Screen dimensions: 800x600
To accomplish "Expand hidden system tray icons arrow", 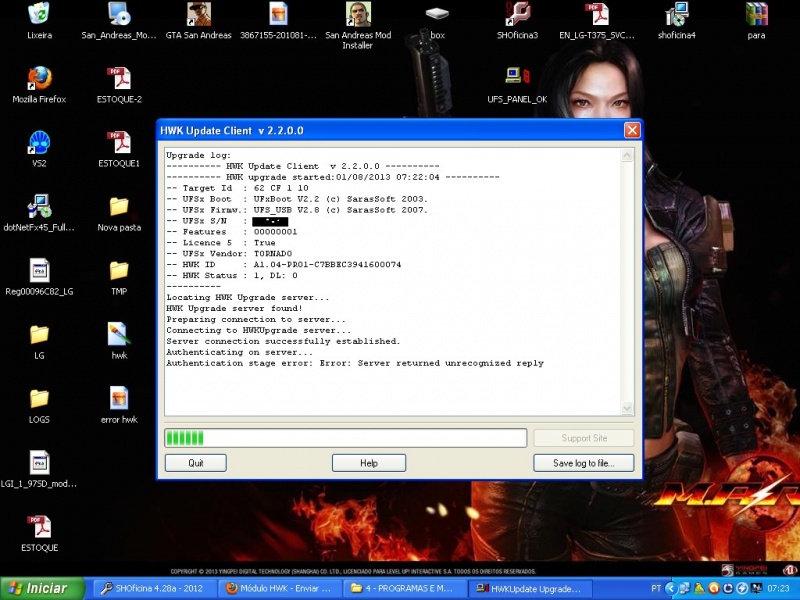I will 670,588.
